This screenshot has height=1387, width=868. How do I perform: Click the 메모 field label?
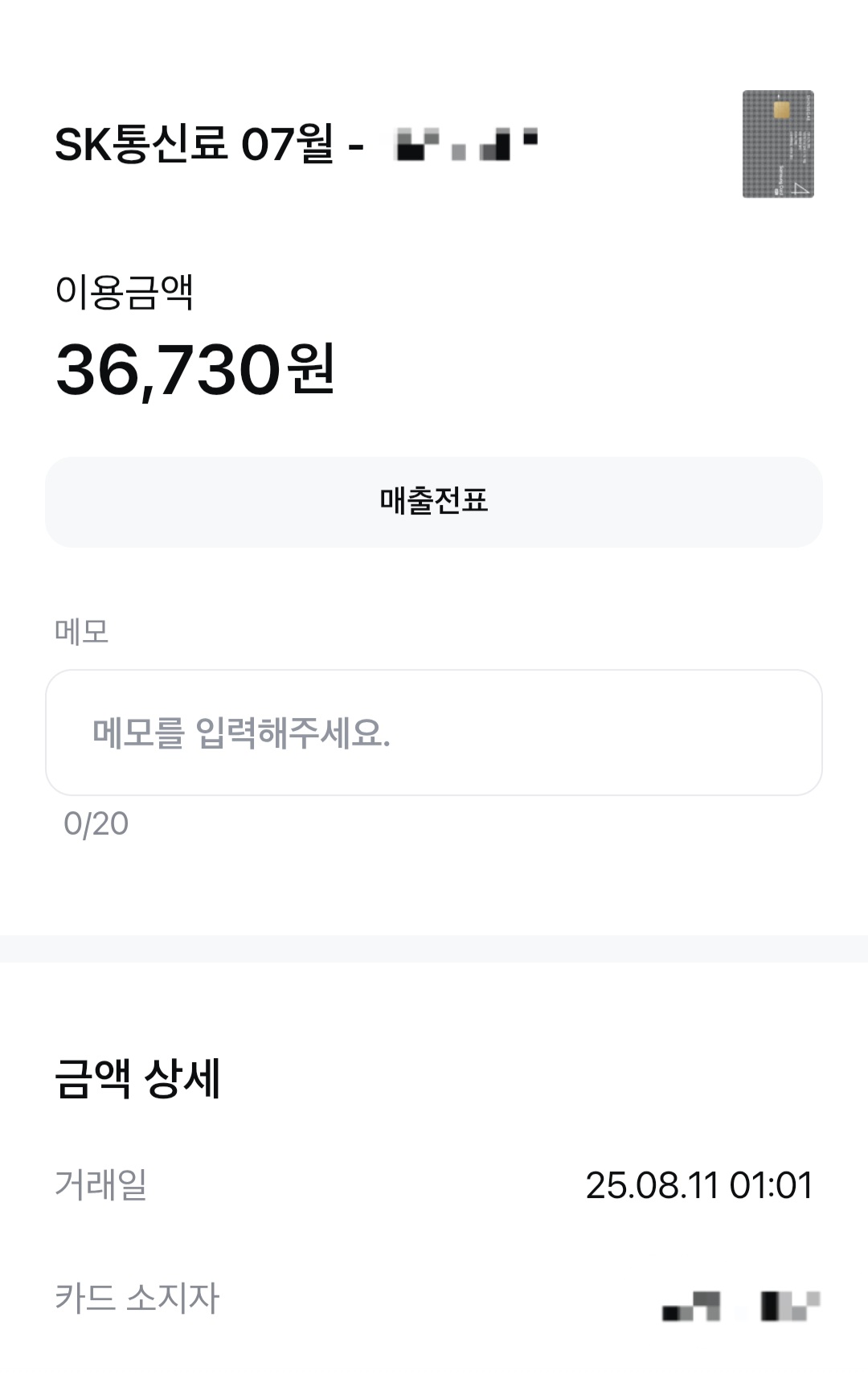(x=81, y=631)
